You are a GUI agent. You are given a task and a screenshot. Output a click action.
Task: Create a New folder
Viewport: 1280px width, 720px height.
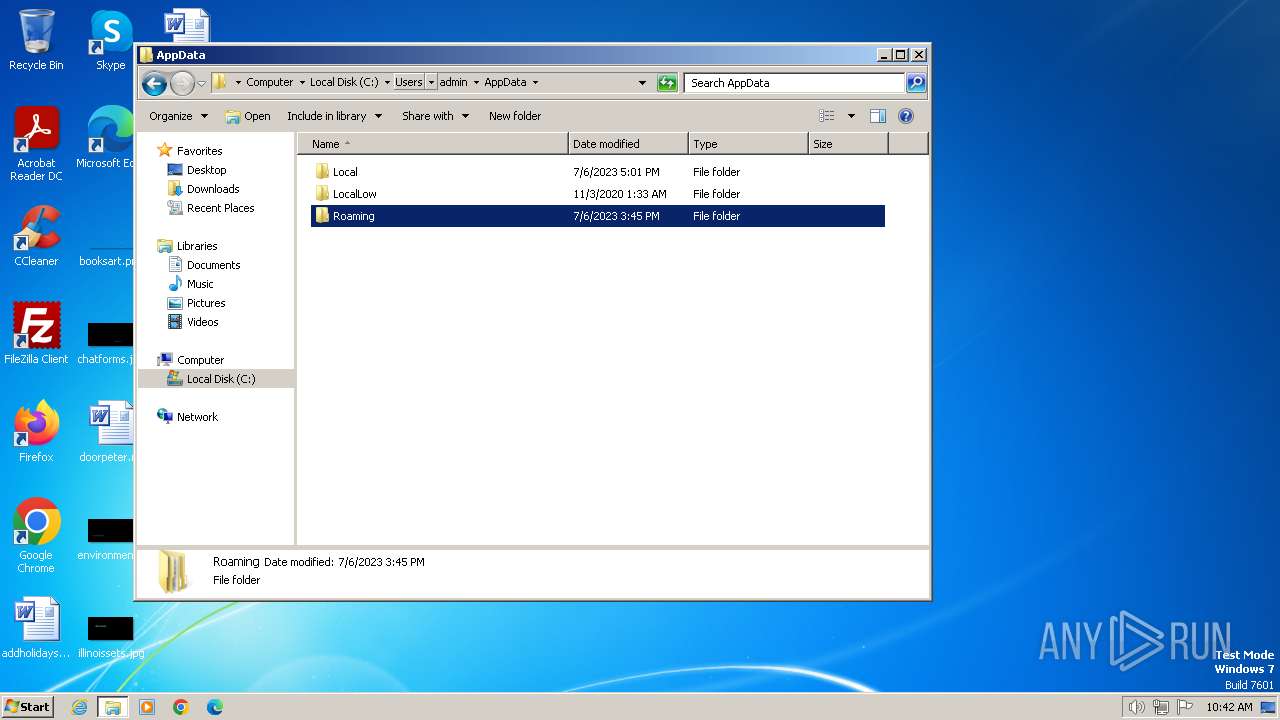[515, 116]
